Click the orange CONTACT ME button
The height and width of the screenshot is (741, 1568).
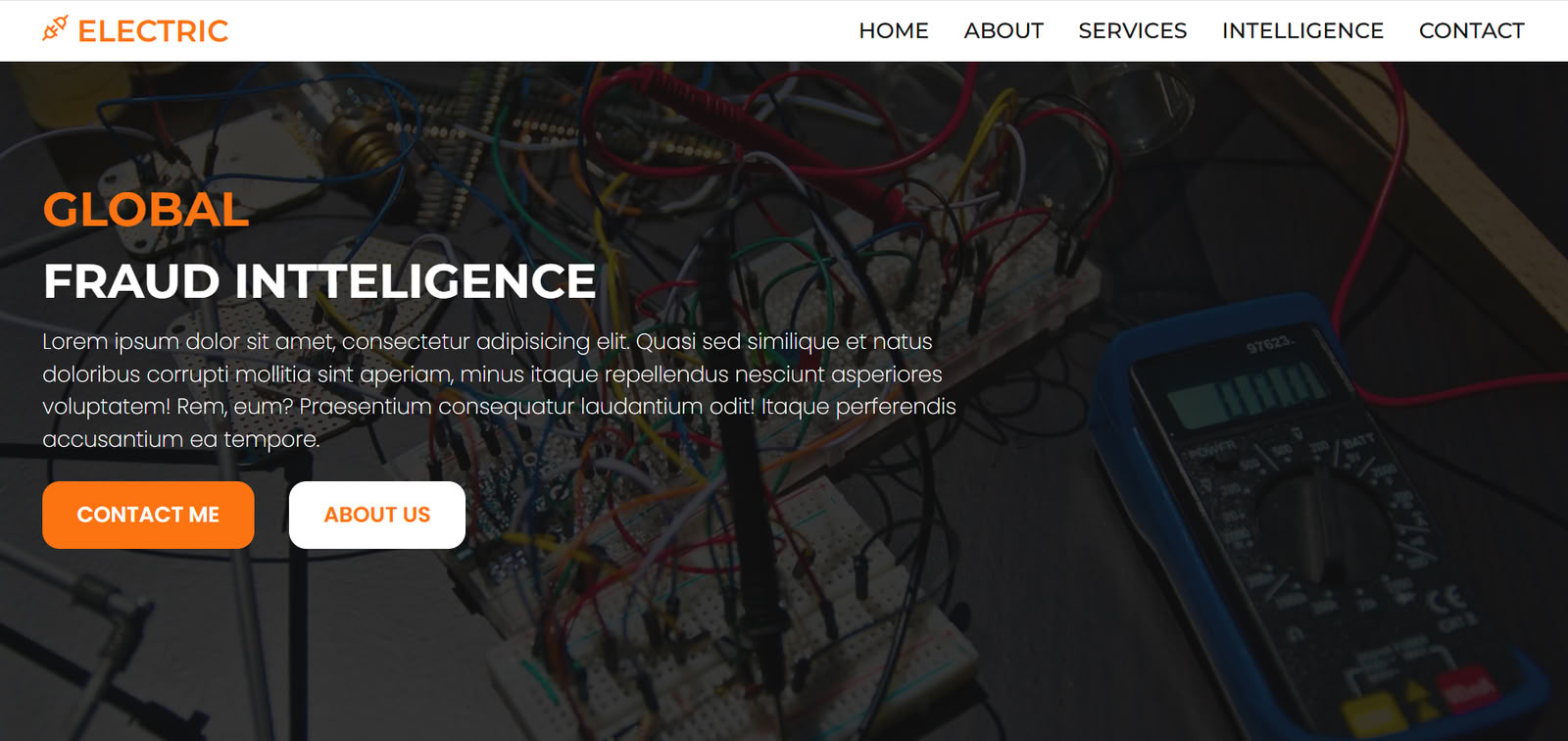(148, 515)
